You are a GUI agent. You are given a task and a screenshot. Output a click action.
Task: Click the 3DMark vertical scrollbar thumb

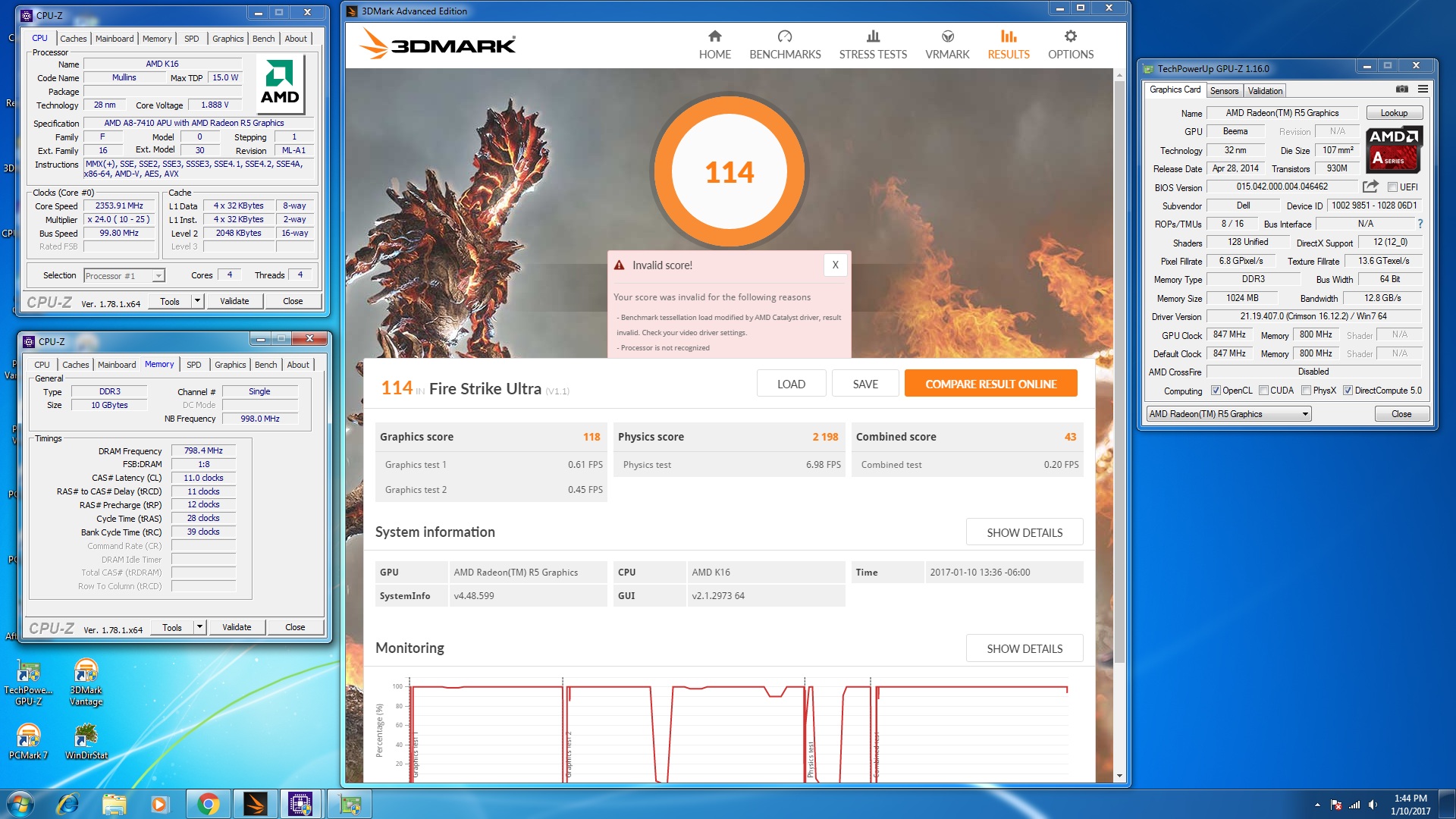point(1119,372)
